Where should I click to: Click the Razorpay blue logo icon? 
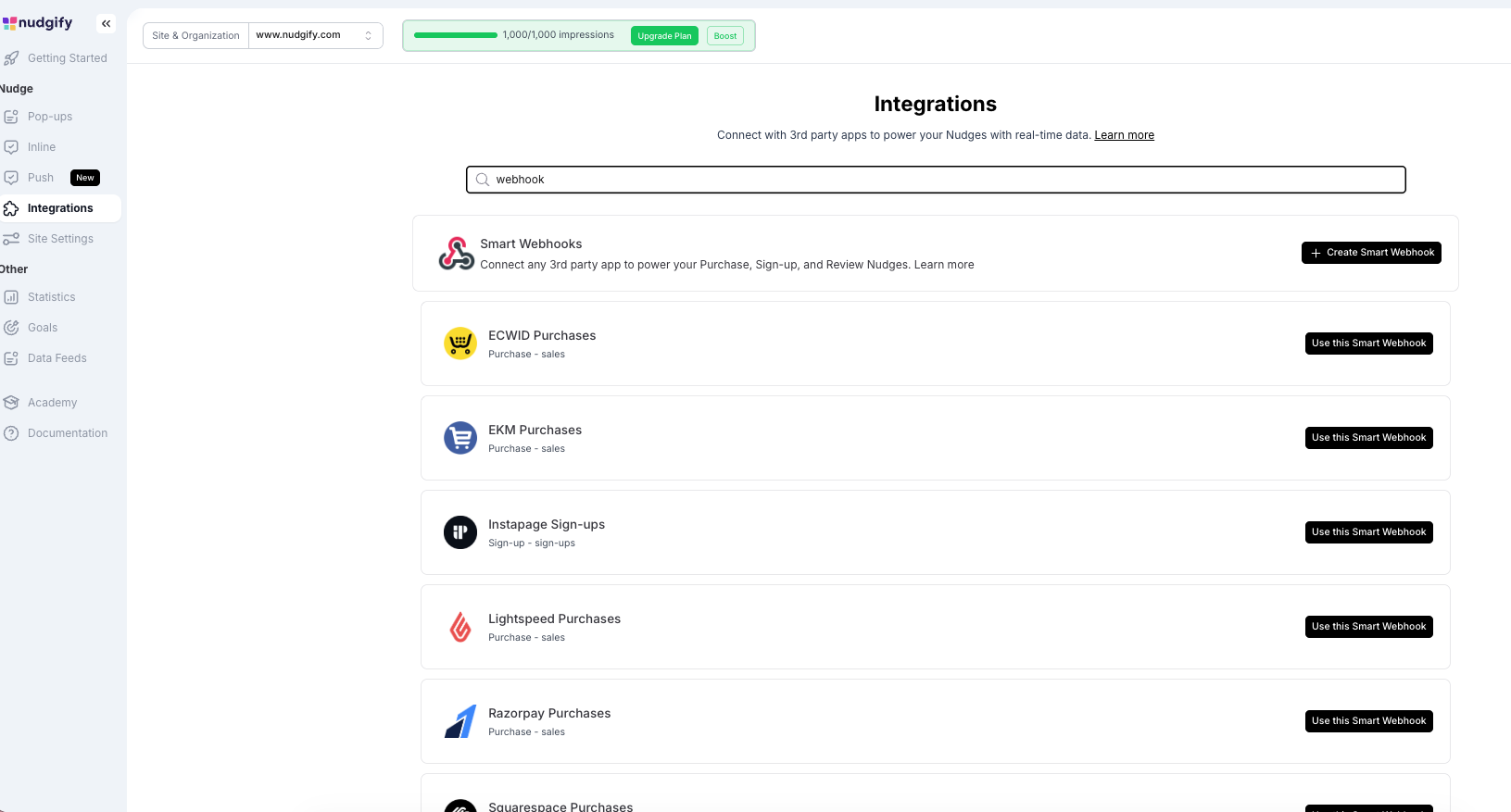[460, 721]
